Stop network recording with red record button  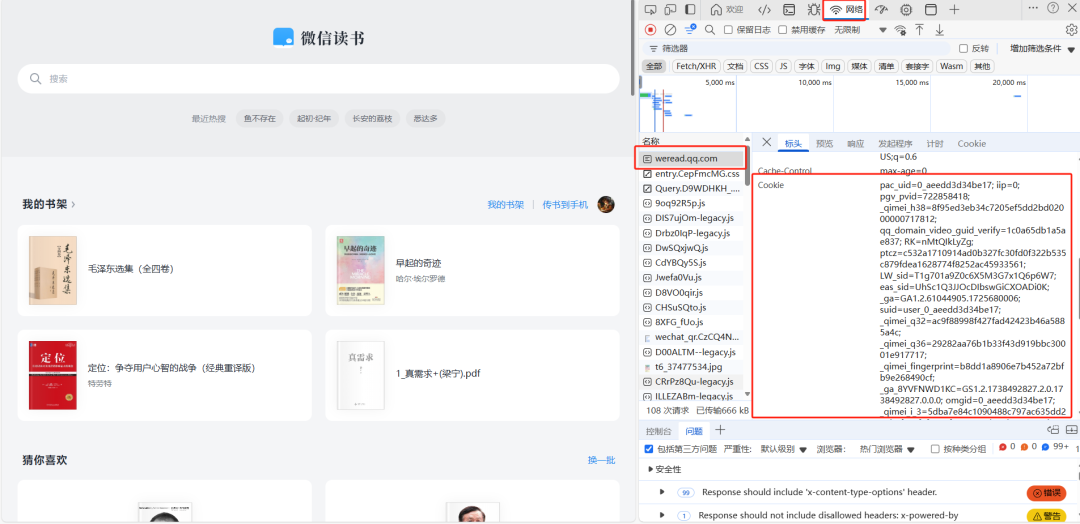(x=650, y=30)
